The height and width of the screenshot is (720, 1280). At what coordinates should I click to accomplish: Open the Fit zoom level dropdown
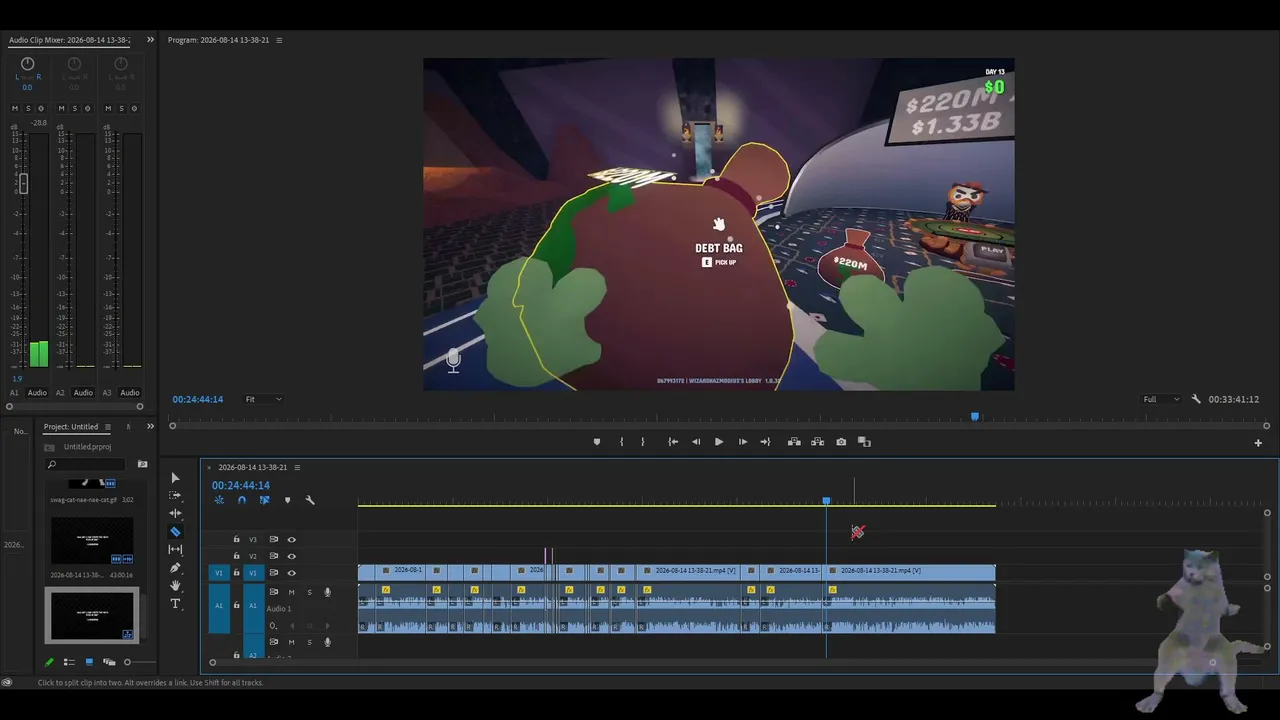pos(264,399)
